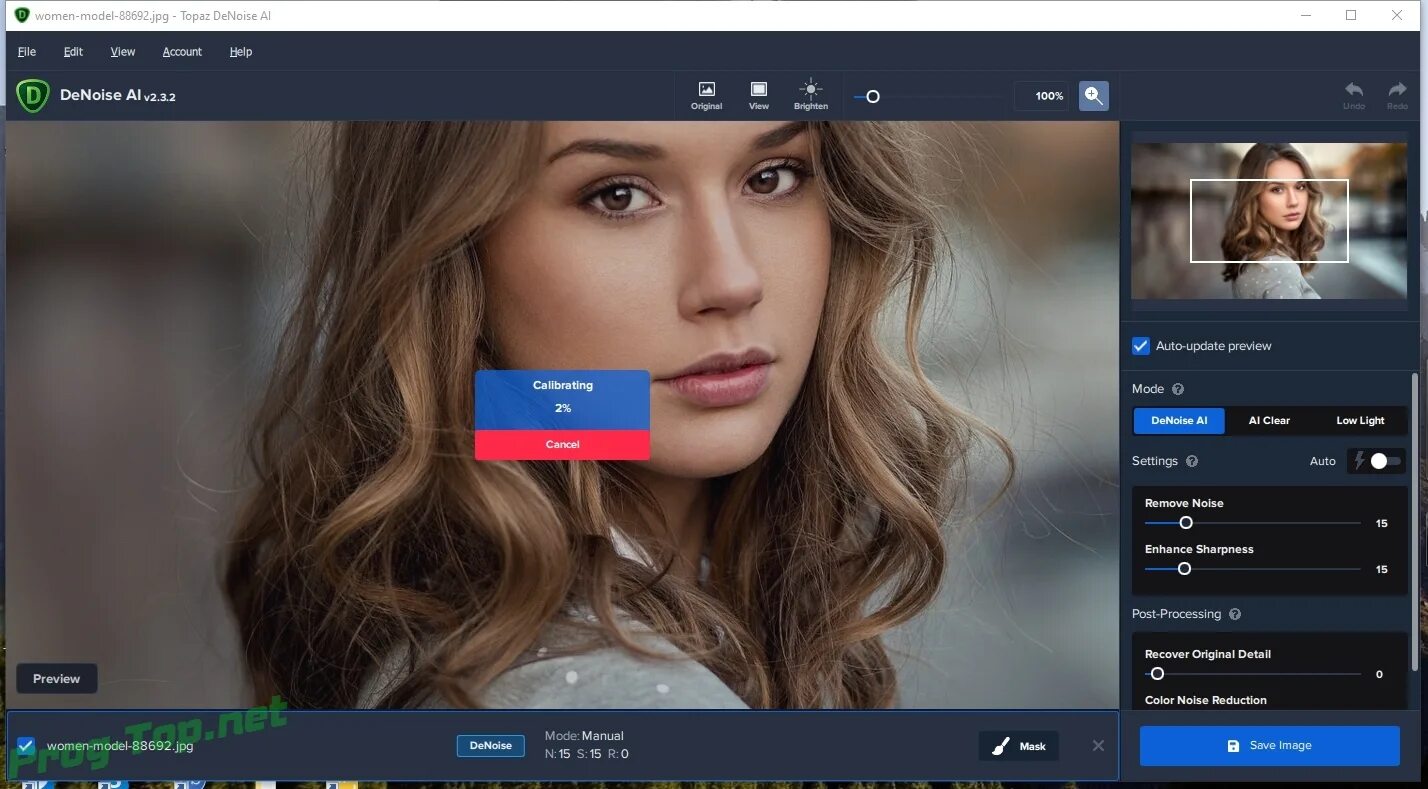Open the File menu
This screenshot has width=1428, height=789.
(27, 52)
